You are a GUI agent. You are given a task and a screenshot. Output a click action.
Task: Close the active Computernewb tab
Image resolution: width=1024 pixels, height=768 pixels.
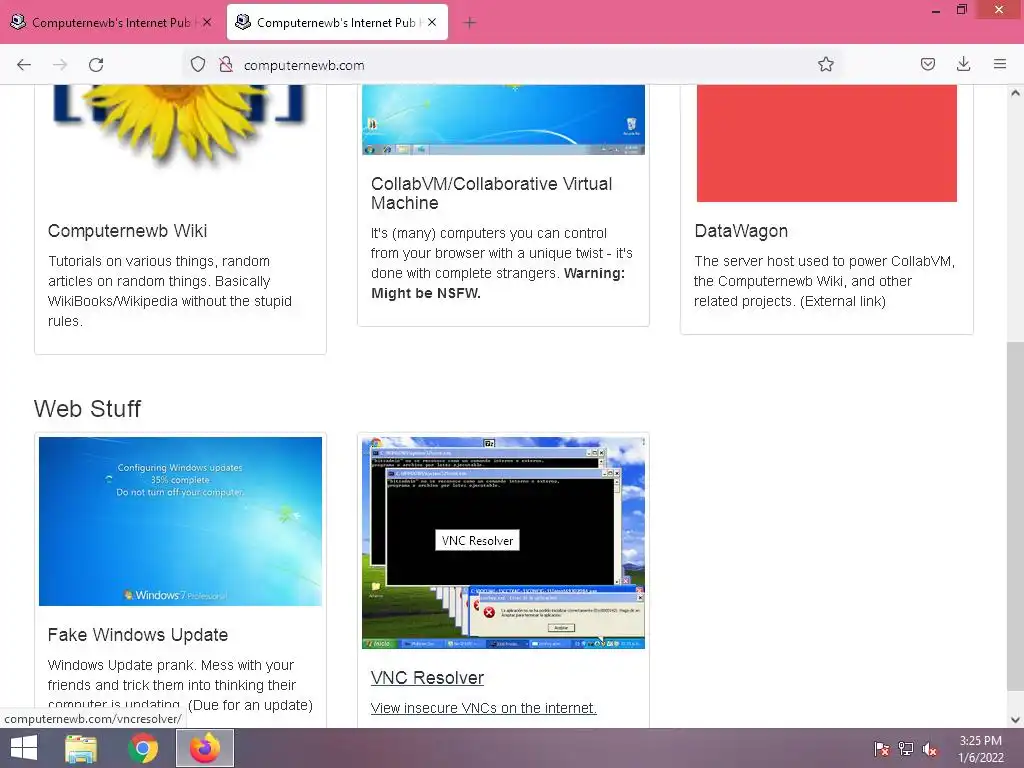[432, 22]
